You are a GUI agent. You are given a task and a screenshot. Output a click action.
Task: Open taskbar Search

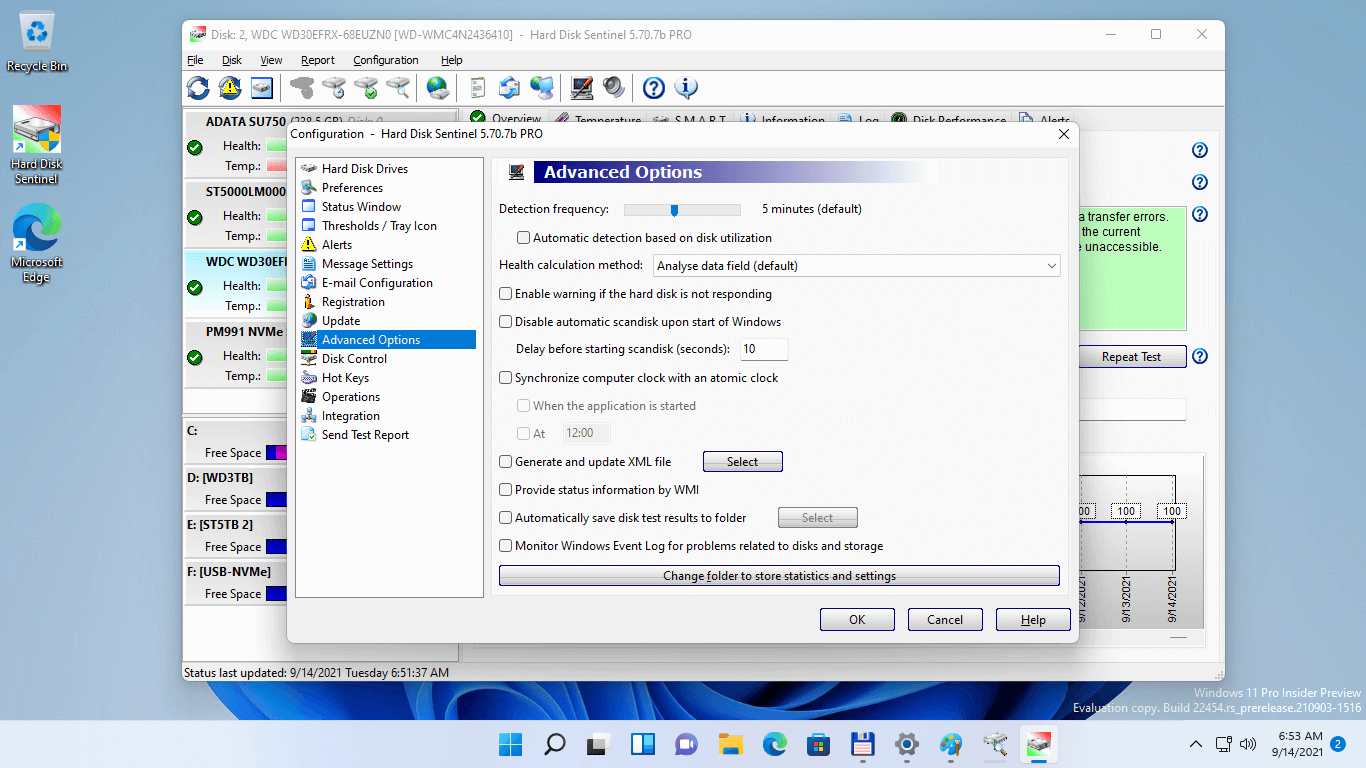click(x=554, y=744)
